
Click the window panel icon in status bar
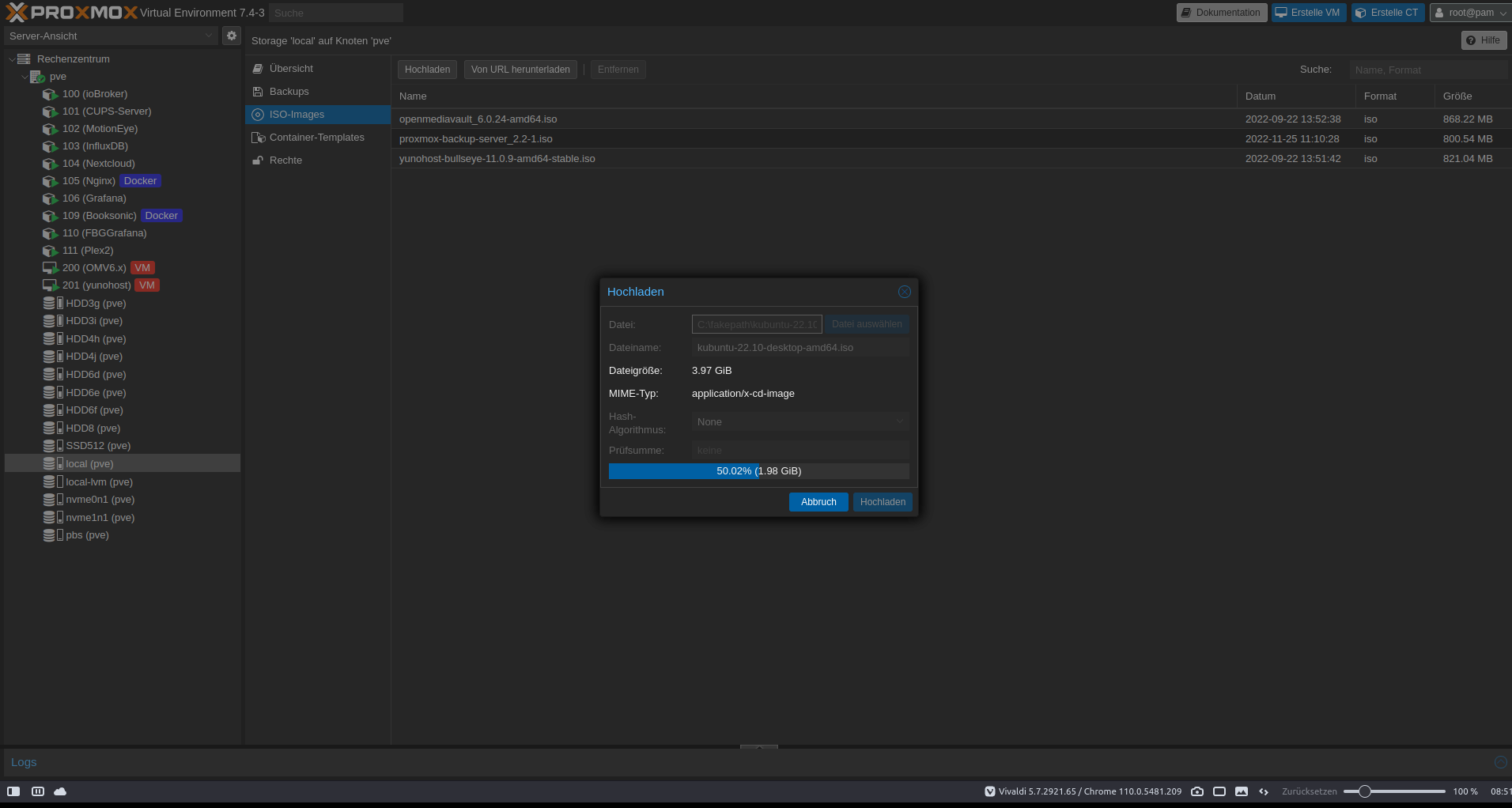(1219, 791)
